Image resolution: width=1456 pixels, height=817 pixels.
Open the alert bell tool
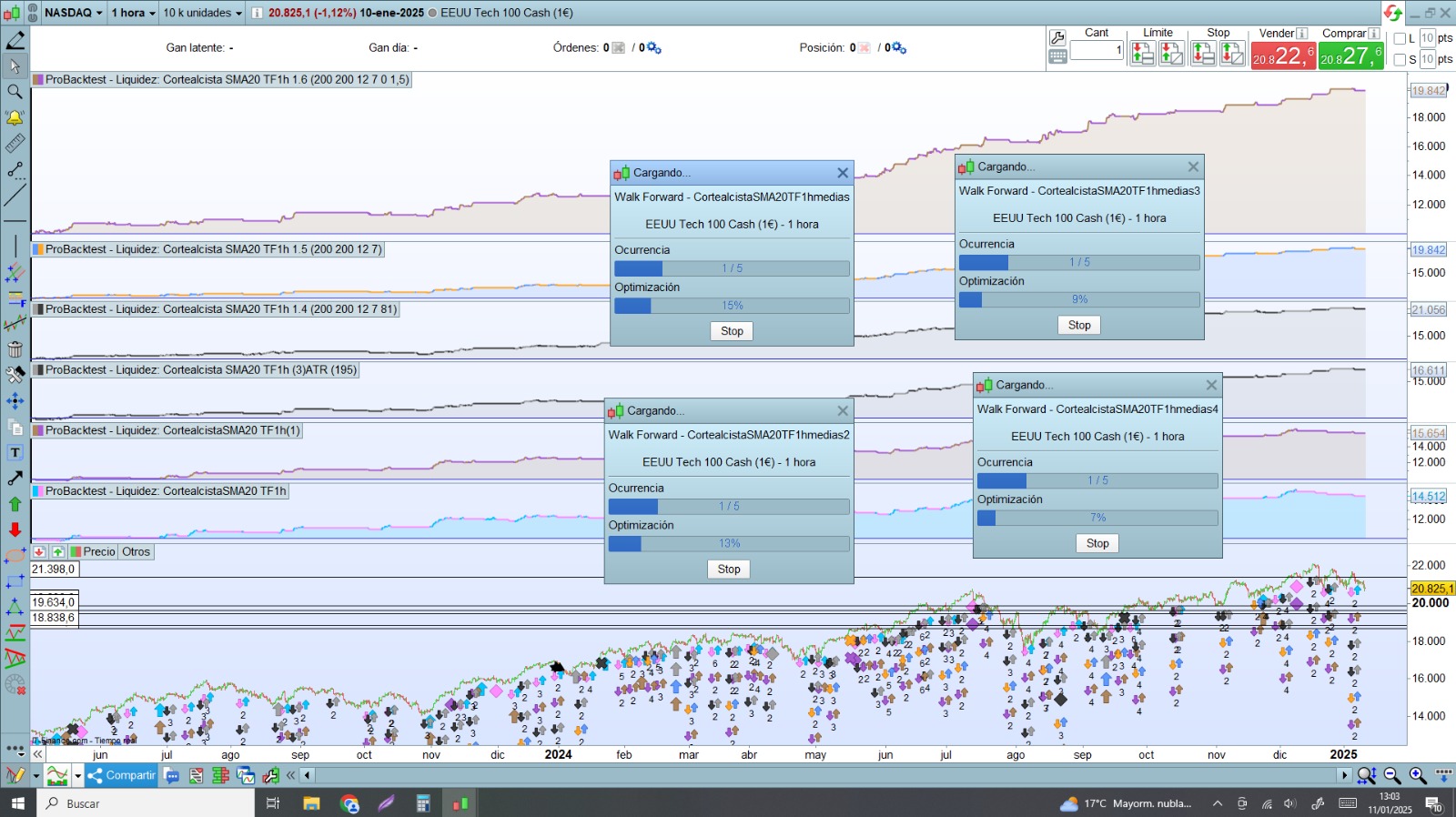(15, 117)
